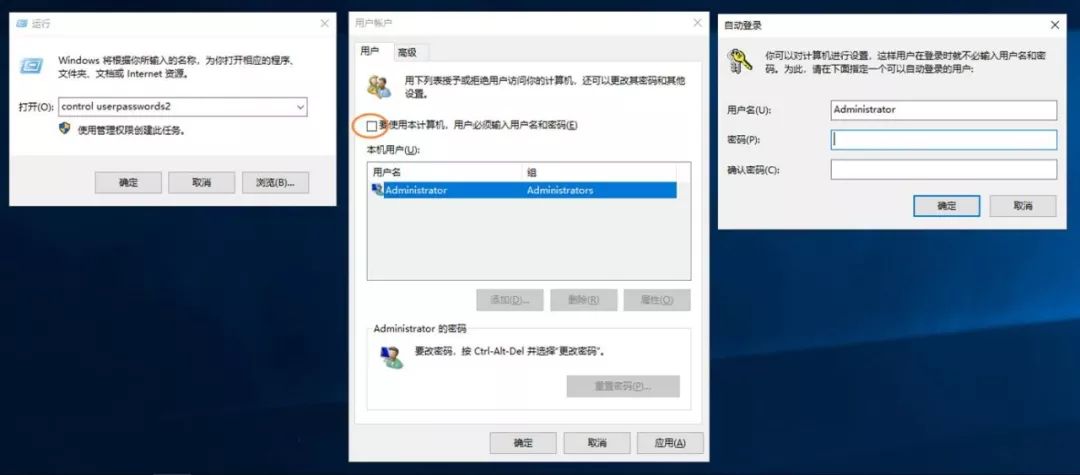Close the auto-login dialog
1080x475 pixels.
tap(1055, 25)
